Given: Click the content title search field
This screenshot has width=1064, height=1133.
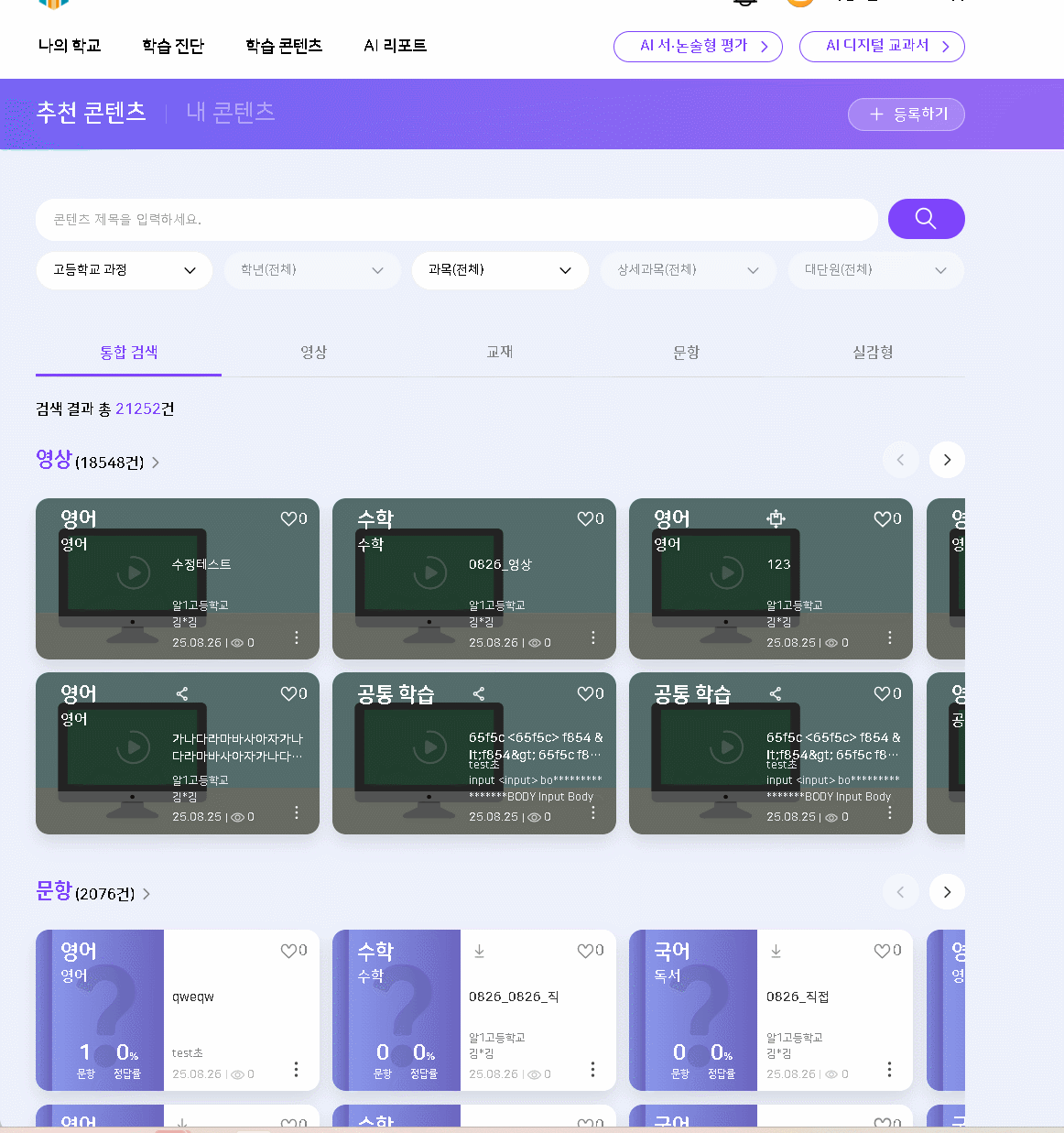Looking at the screenshot, I should pos(456,220).
